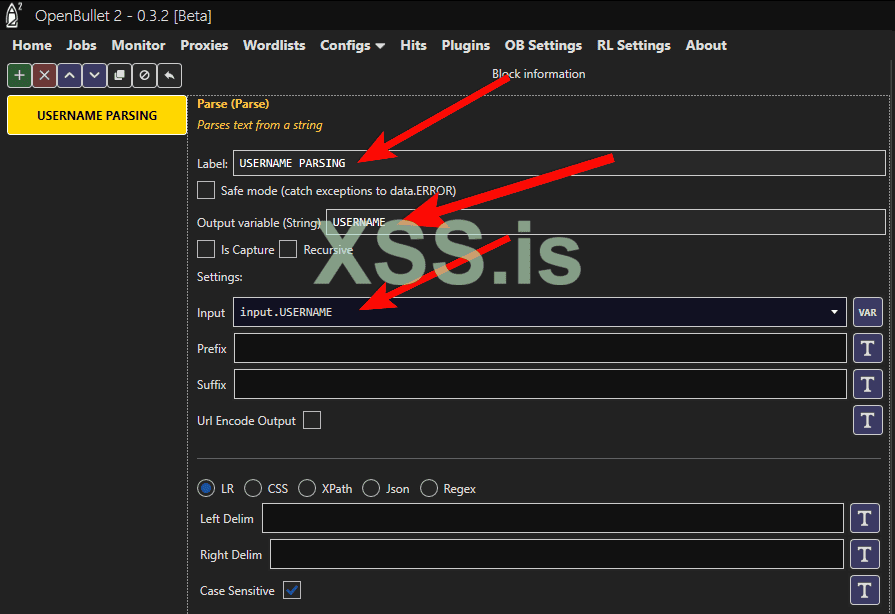The height and width of the screenshot is (614, 895).
Task: Click the Right Delim input field
Action: point(557,554)
